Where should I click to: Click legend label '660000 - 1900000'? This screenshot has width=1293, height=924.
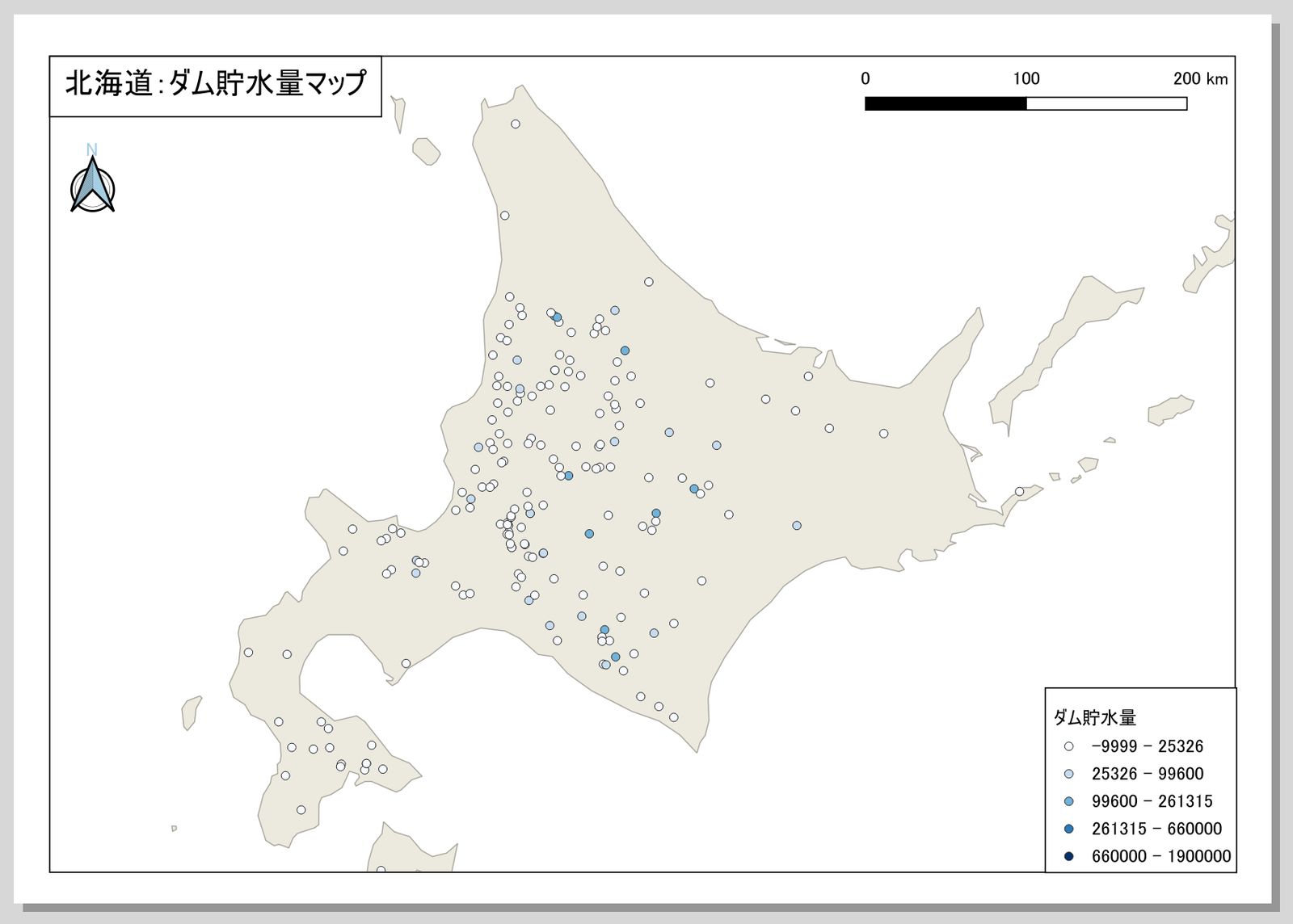tap(1161, 856)
